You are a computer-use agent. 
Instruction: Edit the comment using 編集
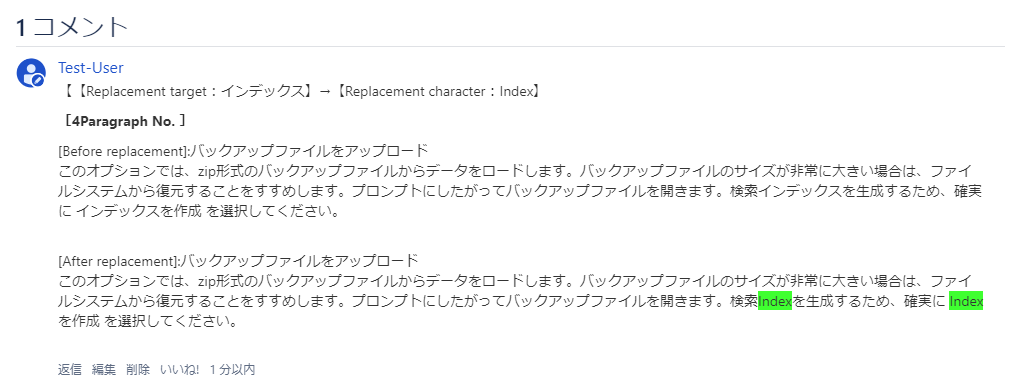104,369
